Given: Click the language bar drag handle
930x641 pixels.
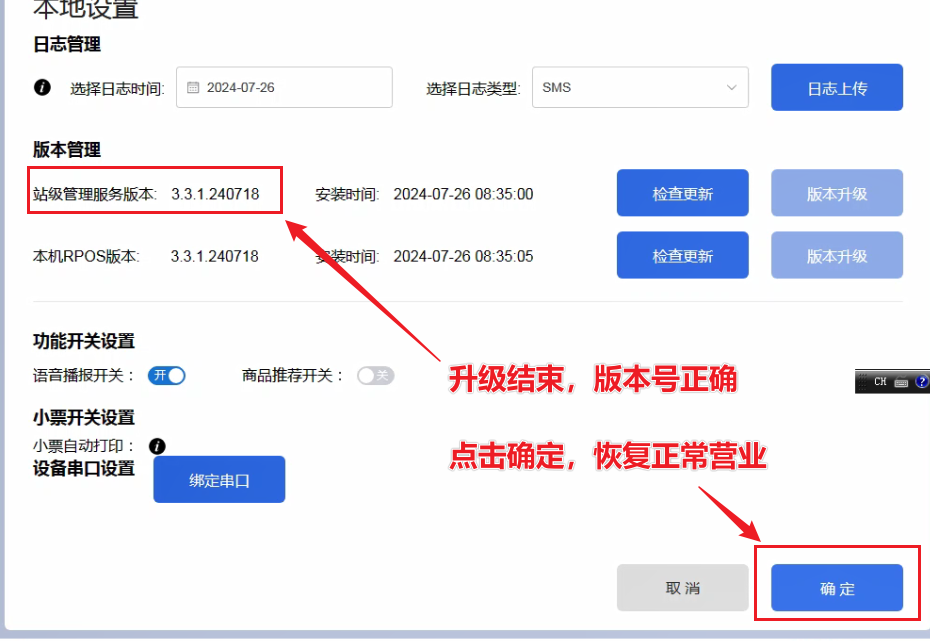Looking at the screenshot, I should (x=861, y=382).
